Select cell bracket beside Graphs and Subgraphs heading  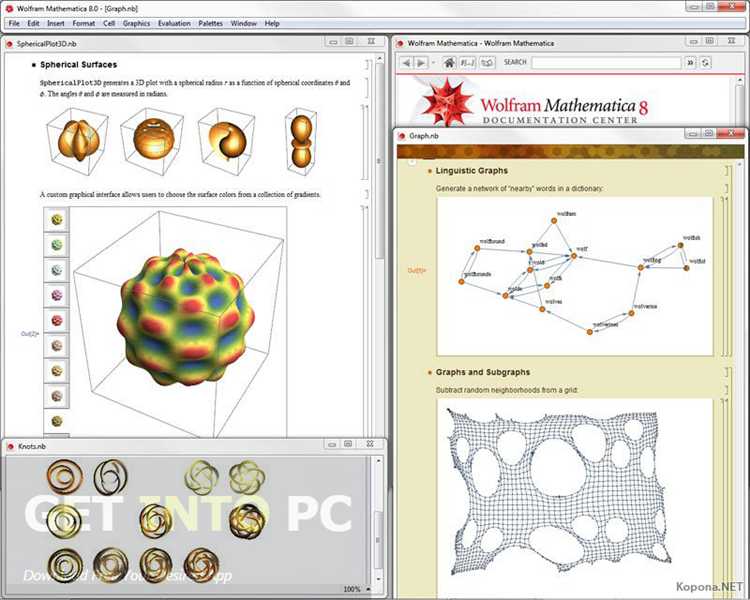[728, 372]
